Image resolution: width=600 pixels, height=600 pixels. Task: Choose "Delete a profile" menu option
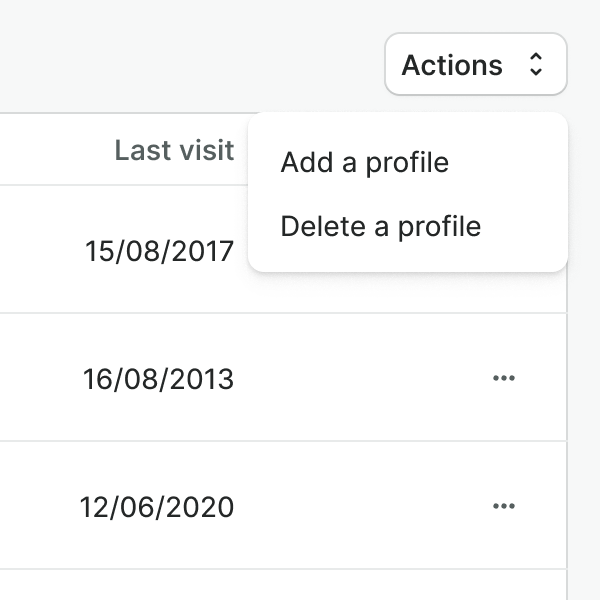click(381, 226)
